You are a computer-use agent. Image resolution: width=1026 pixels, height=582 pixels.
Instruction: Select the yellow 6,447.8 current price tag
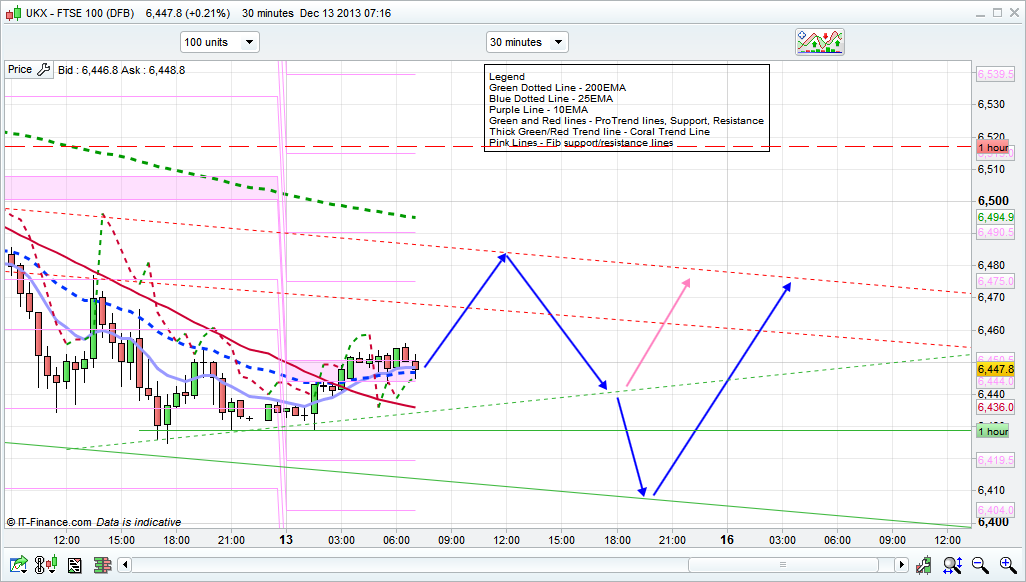pos(995,369)
